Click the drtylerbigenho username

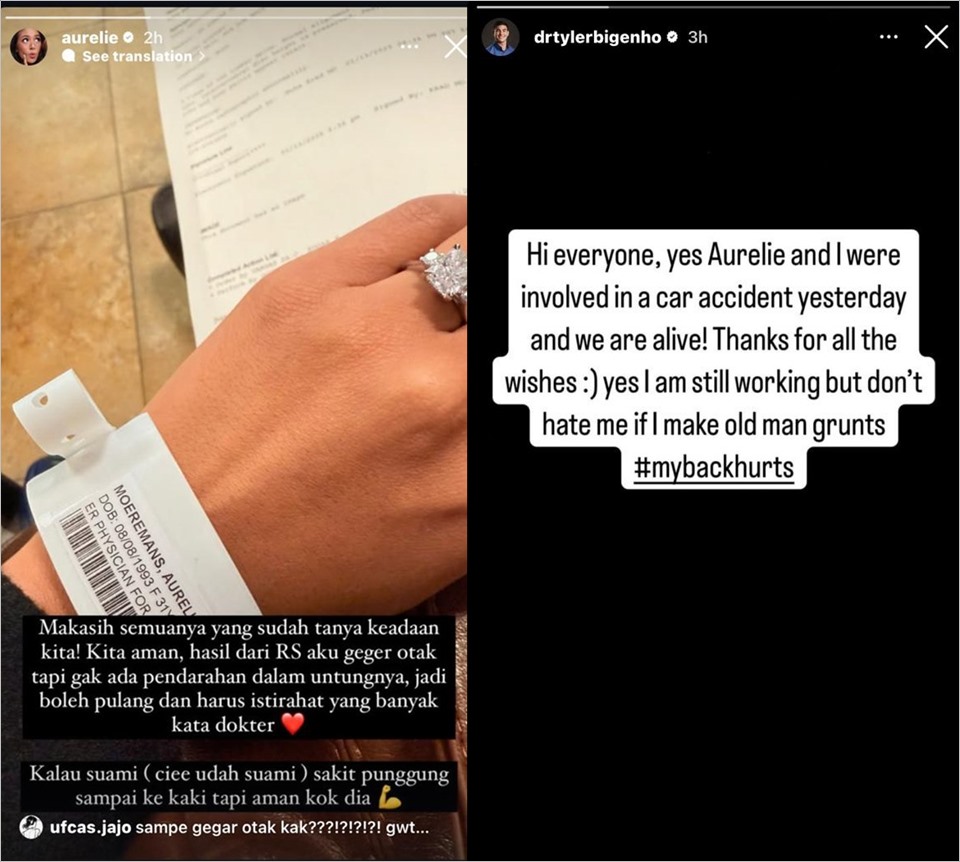tap(598, 37)
